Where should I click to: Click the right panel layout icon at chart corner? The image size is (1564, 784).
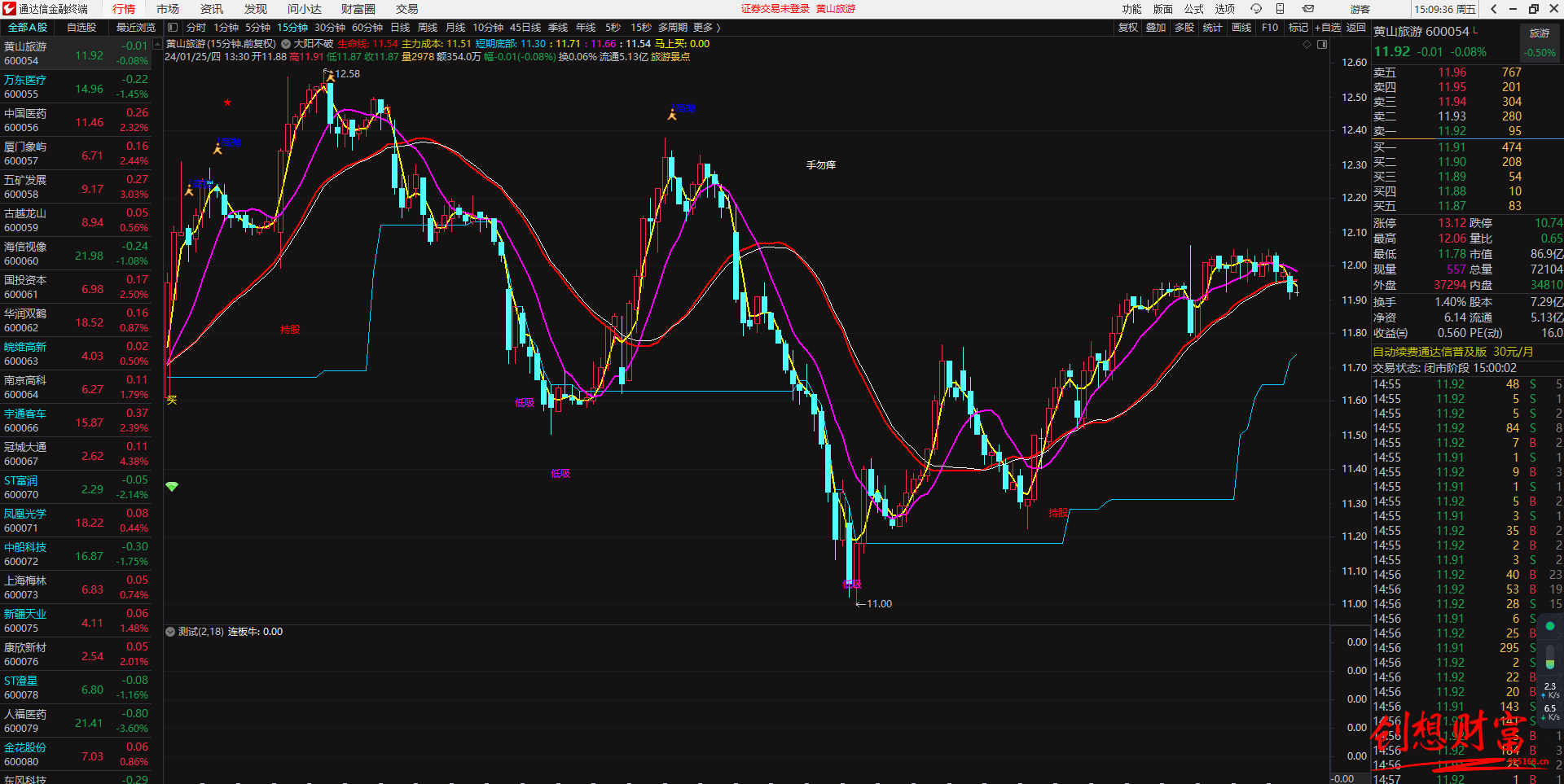pyautogui.click(x=1322, y=44)
